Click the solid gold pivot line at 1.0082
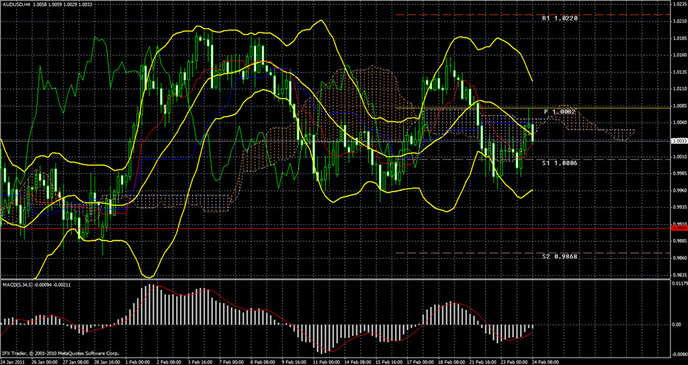The height and width of the screenshot is (365, 688). pos(533,107)
